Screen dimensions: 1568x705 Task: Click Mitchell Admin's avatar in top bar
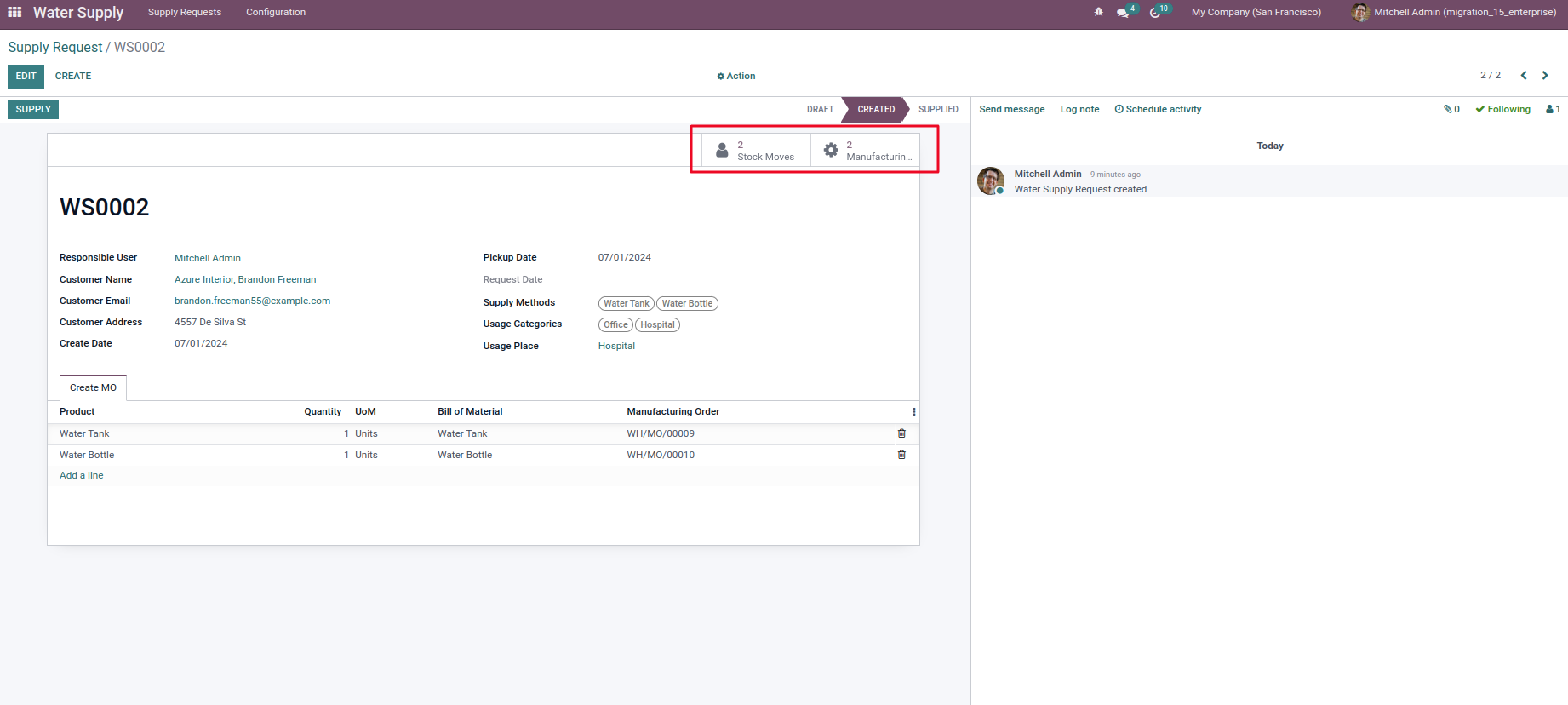click(x=1360, y=12)
